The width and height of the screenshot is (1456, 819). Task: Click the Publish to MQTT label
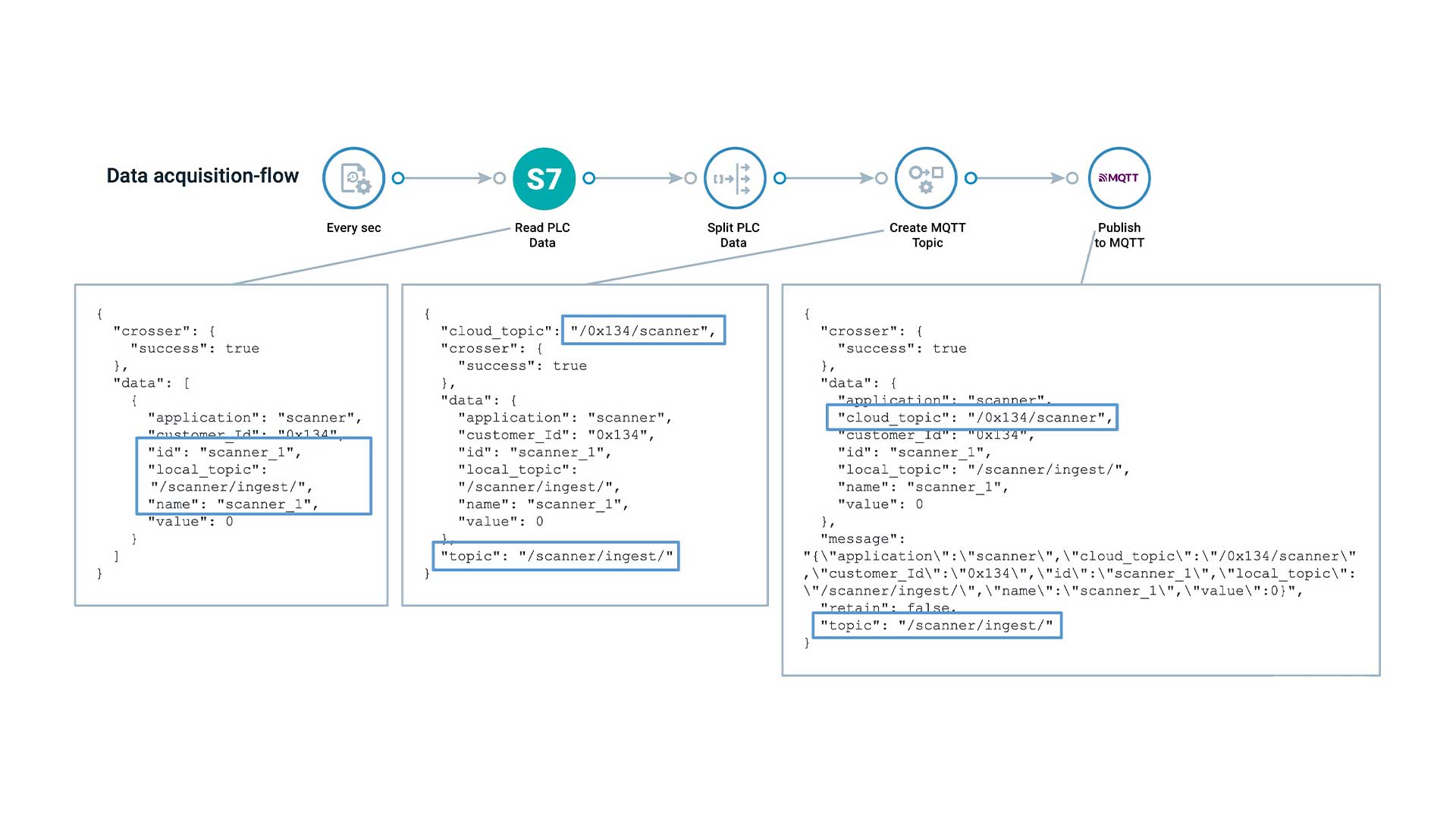click(x=1120, y=235)
